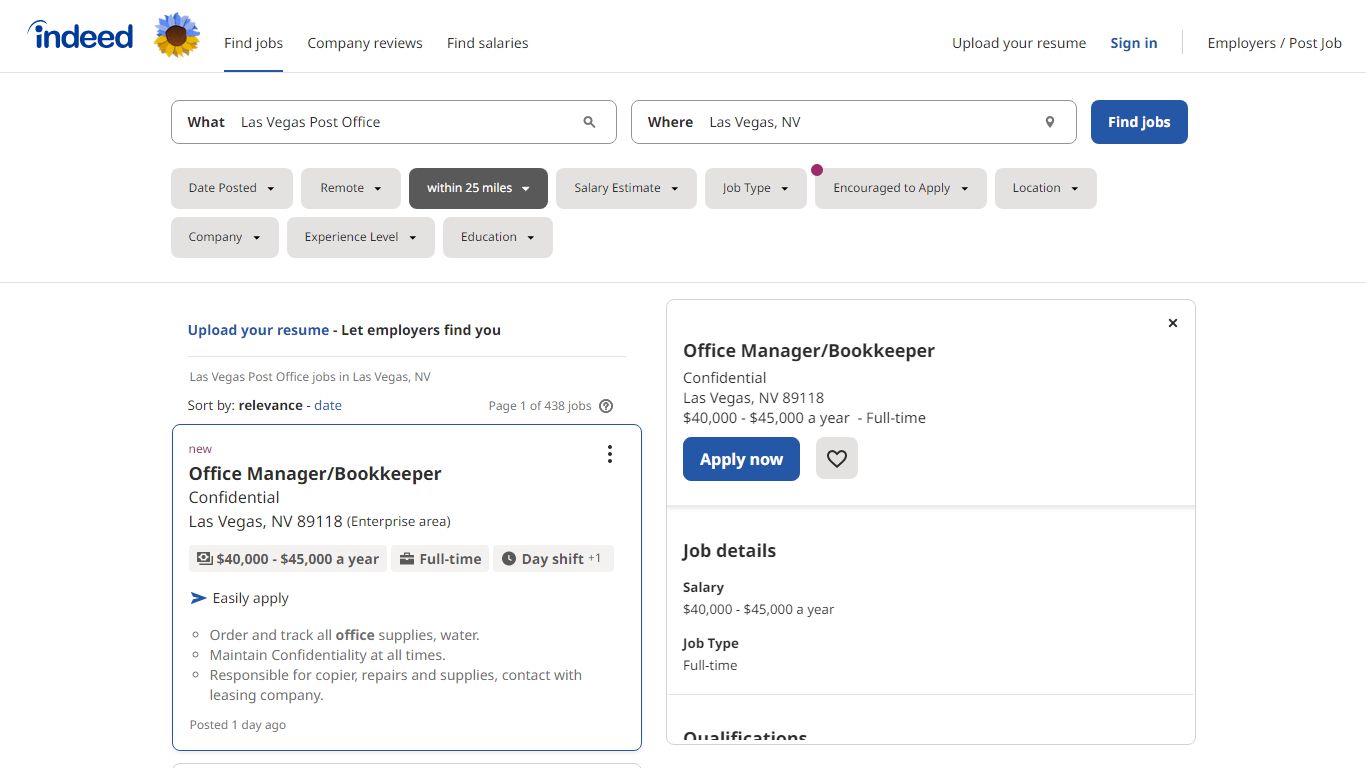Click the search magnifier icon in What field

(x=589, y=122)
